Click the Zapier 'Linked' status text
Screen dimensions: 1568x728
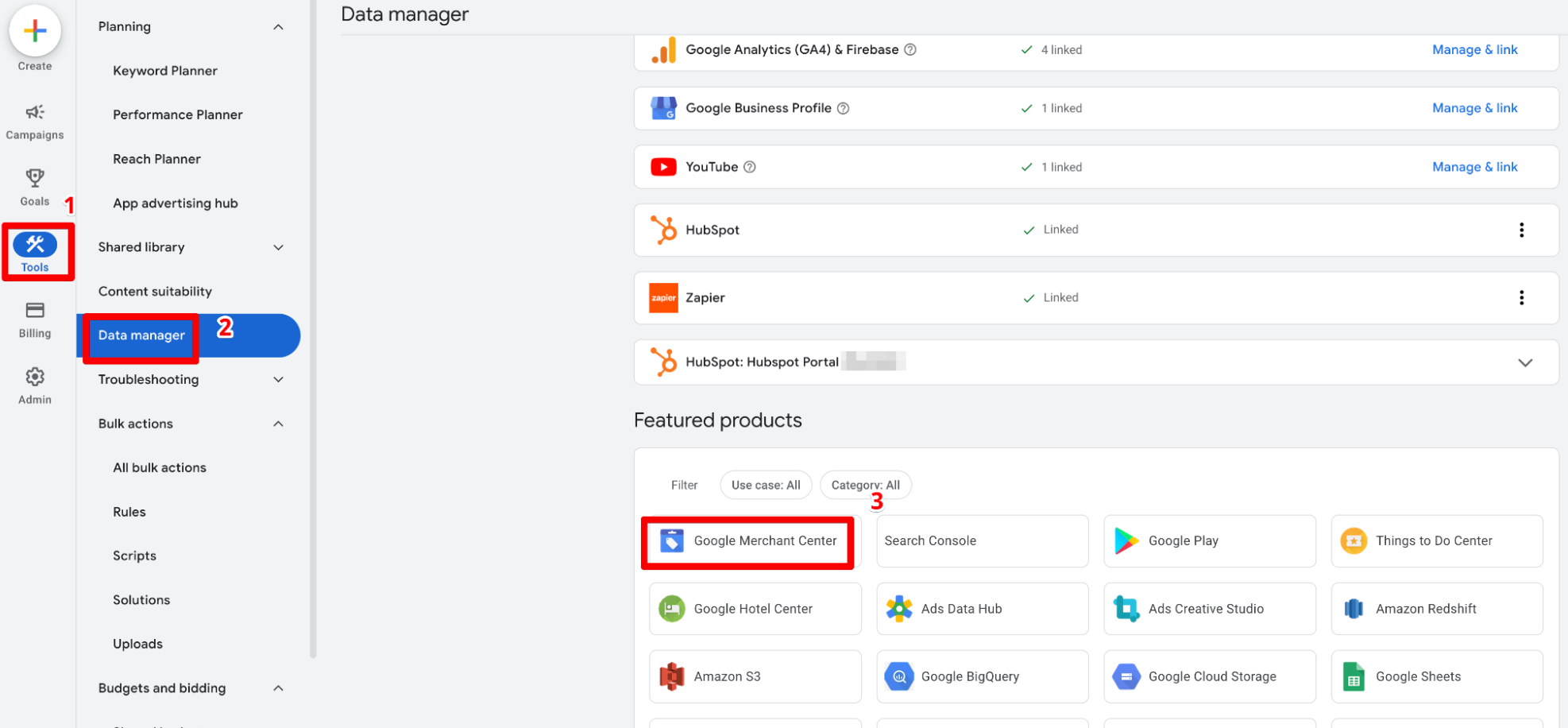1060,298
